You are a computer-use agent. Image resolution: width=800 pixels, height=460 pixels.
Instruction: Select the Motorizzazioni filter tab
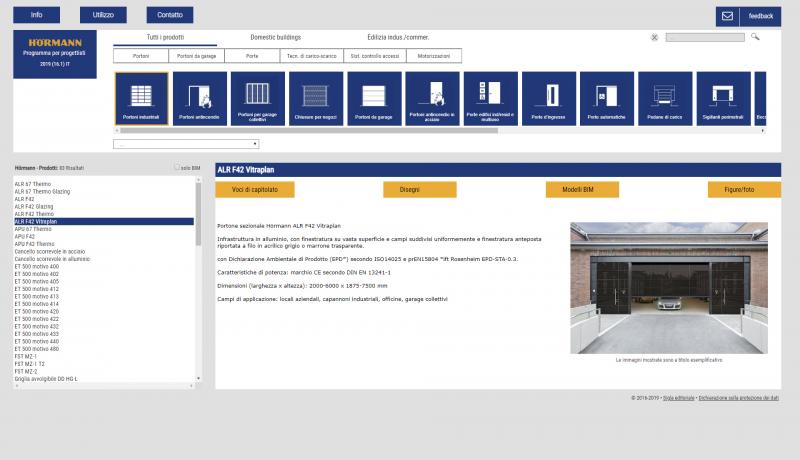[x=434, y=56]
